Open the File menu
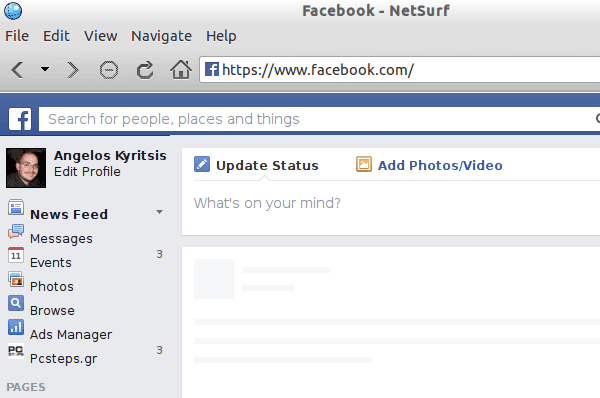The height and width of the screenshot is (398, 600). [17, 36]
